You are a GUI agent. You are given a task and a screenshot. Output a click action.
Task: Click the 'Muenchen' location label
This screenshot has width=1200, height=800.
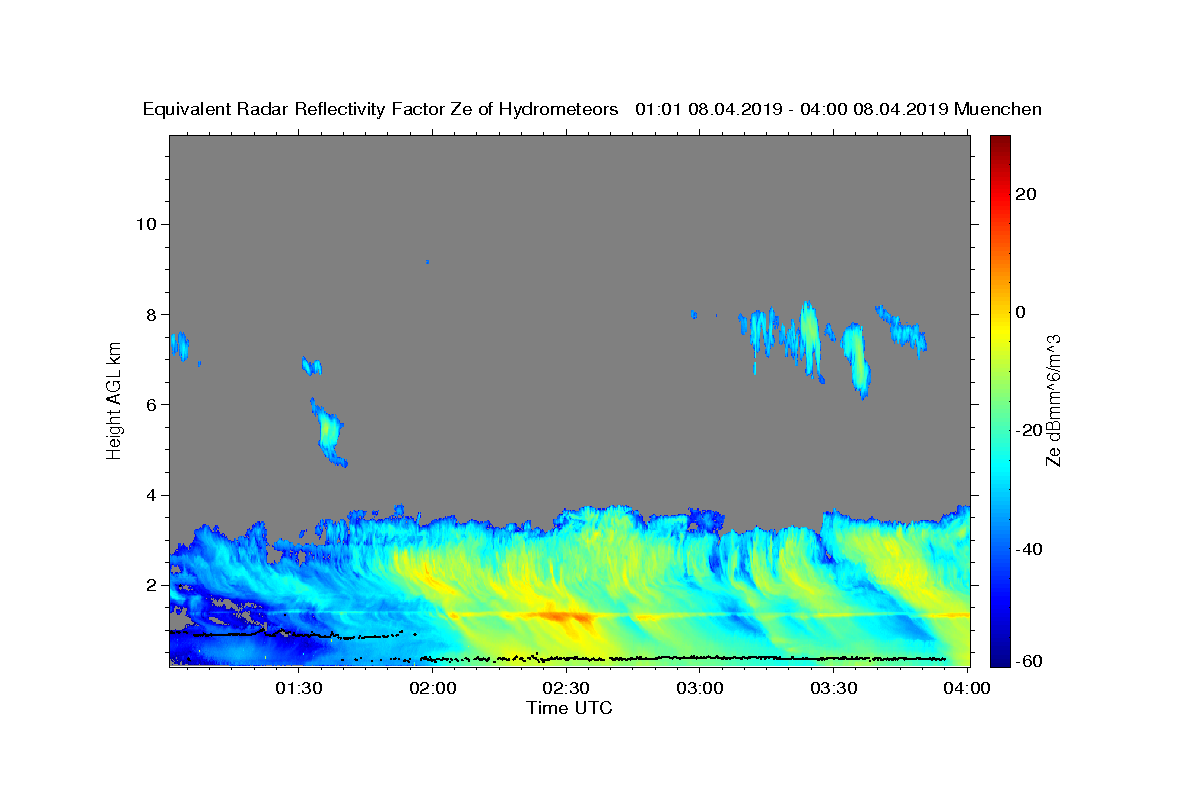click(x=999, y=110)
